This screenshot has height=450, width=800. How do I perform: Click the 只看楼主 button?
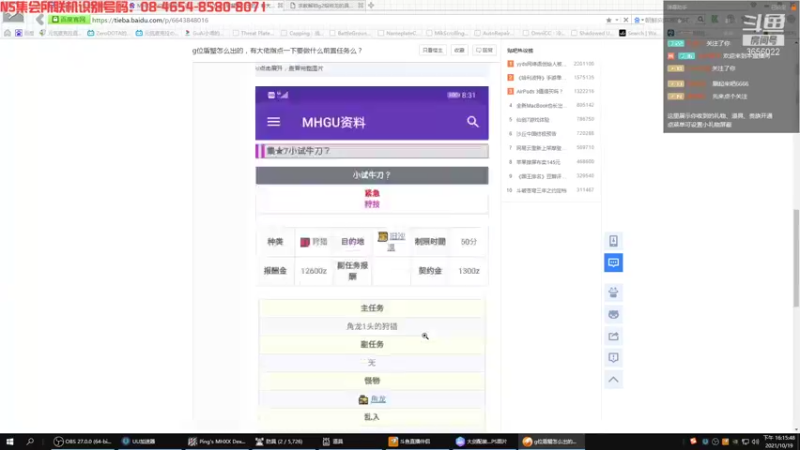(432, 50)
